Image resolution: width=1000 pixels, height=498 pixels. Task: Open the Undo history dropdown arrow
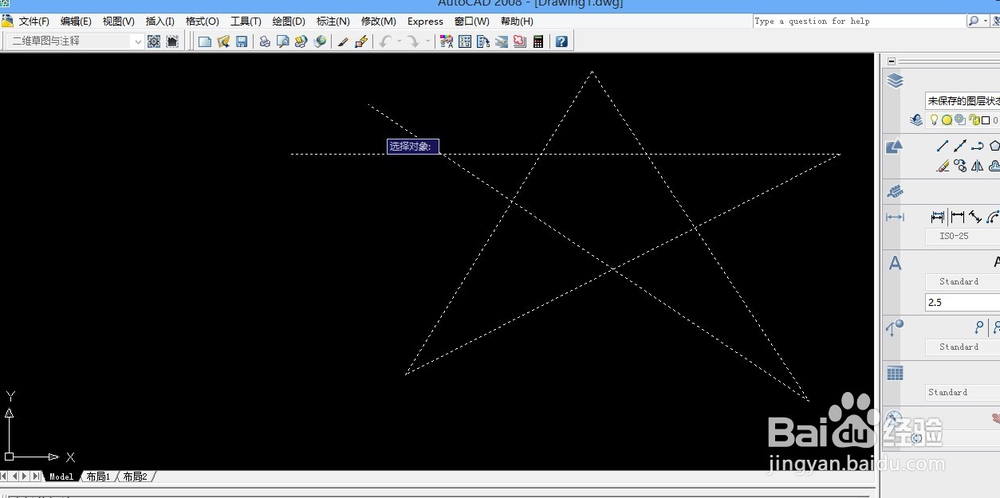(x=399, y=41)
